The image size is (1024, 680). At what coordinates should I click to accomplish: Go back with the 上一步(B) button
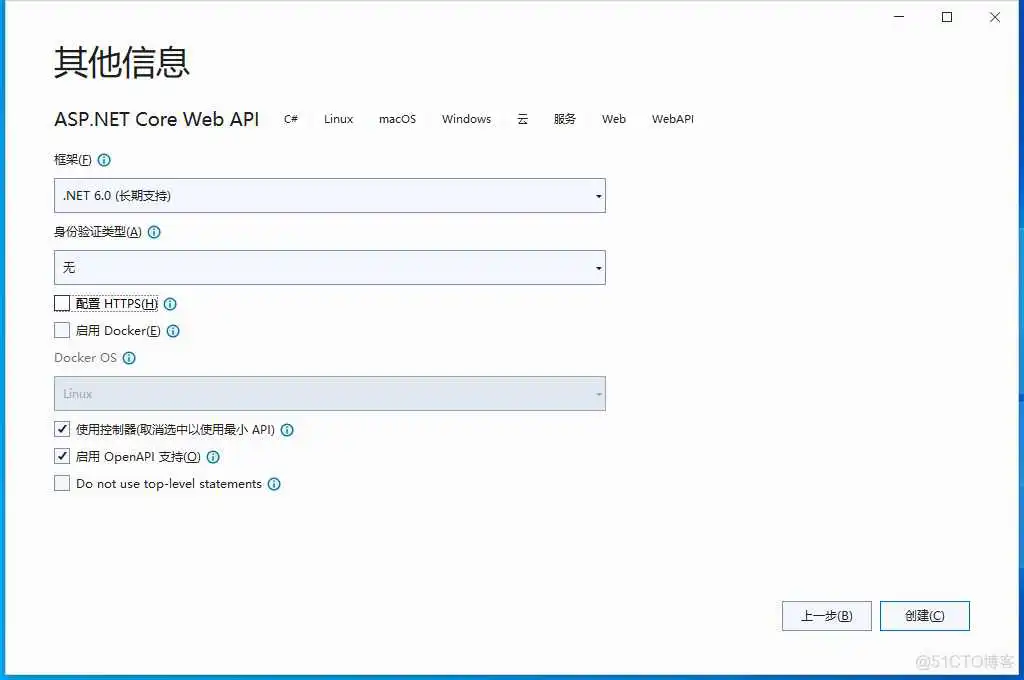pos(826,615)
